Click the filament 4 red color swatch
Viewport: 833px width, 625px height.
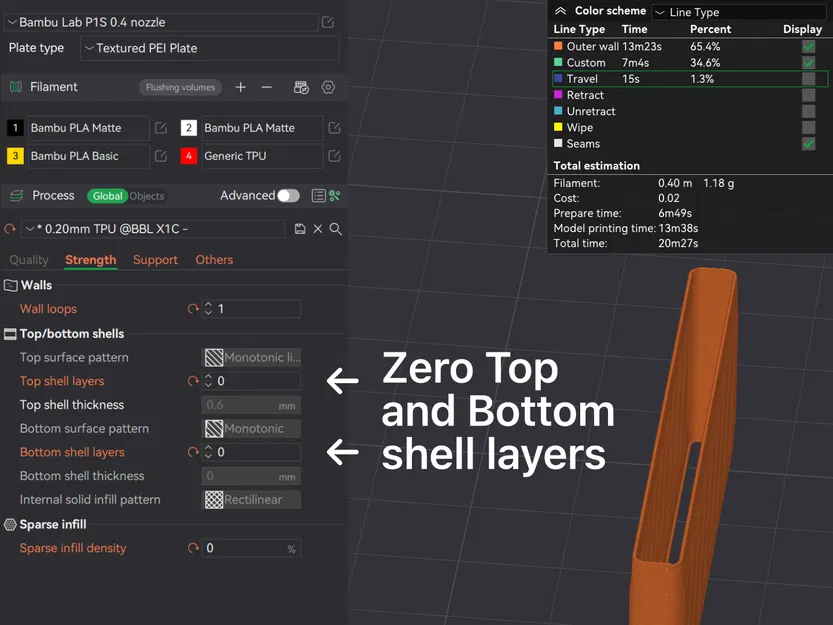189,156
